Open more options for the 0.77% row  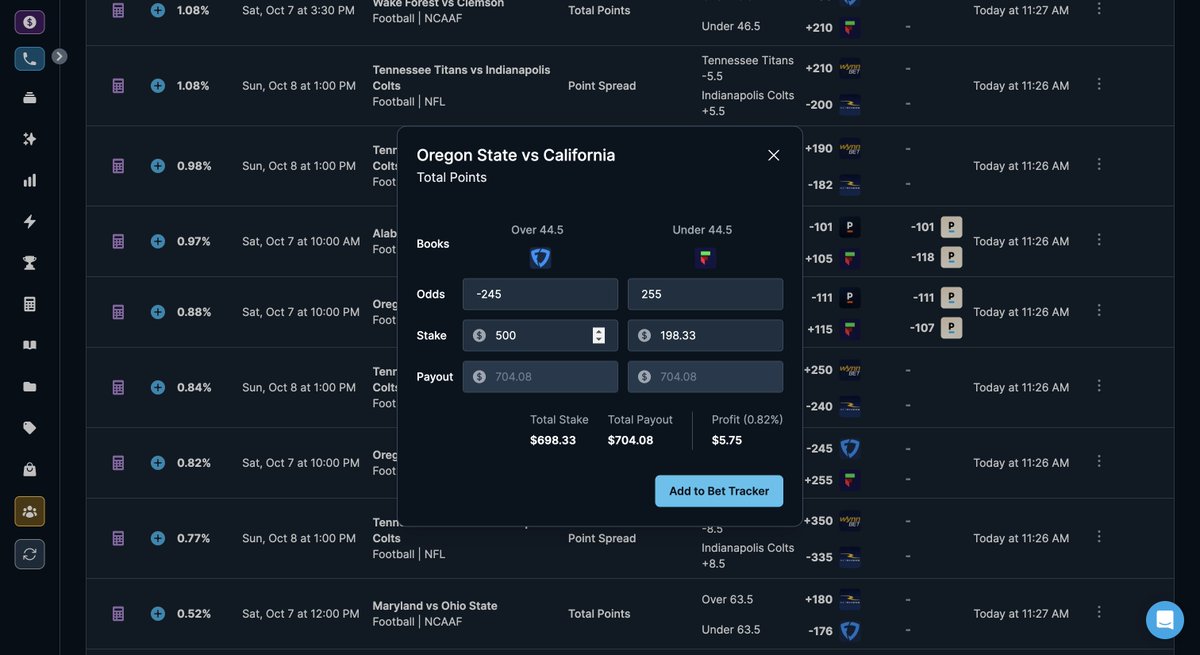tap(1099, 536)
